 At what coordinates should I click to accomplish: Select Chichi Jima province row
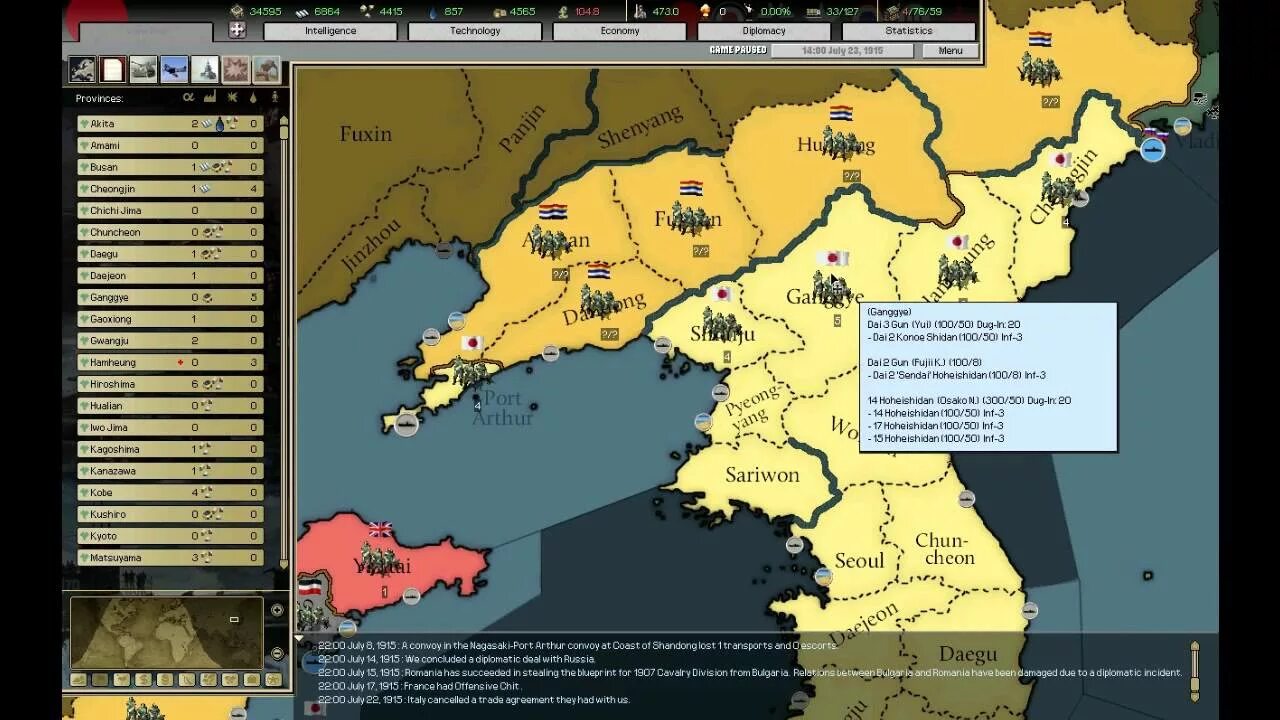pos(171,211)
